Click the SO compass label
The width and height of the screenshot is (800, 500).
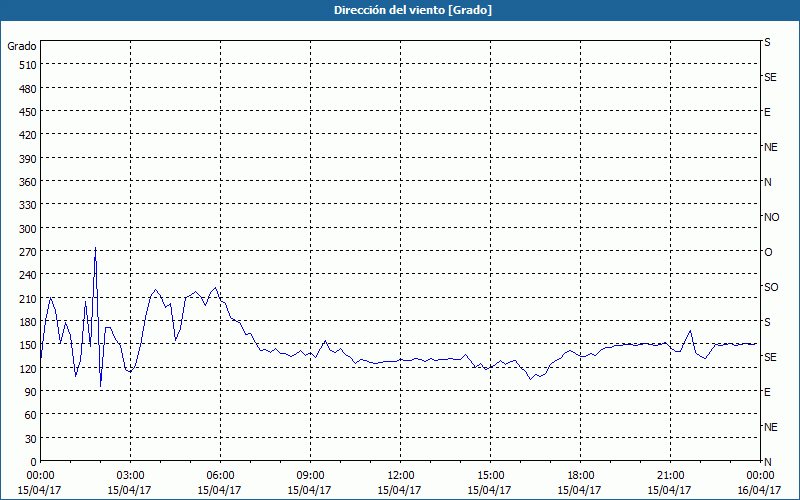pyautogui.click(x=771, y=287)
